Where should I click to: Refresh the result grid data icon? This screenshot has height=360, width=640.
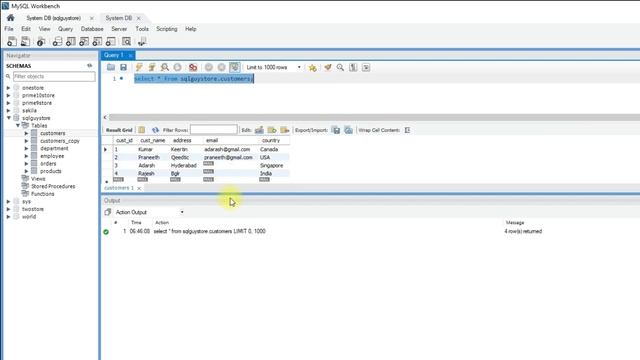155,130
